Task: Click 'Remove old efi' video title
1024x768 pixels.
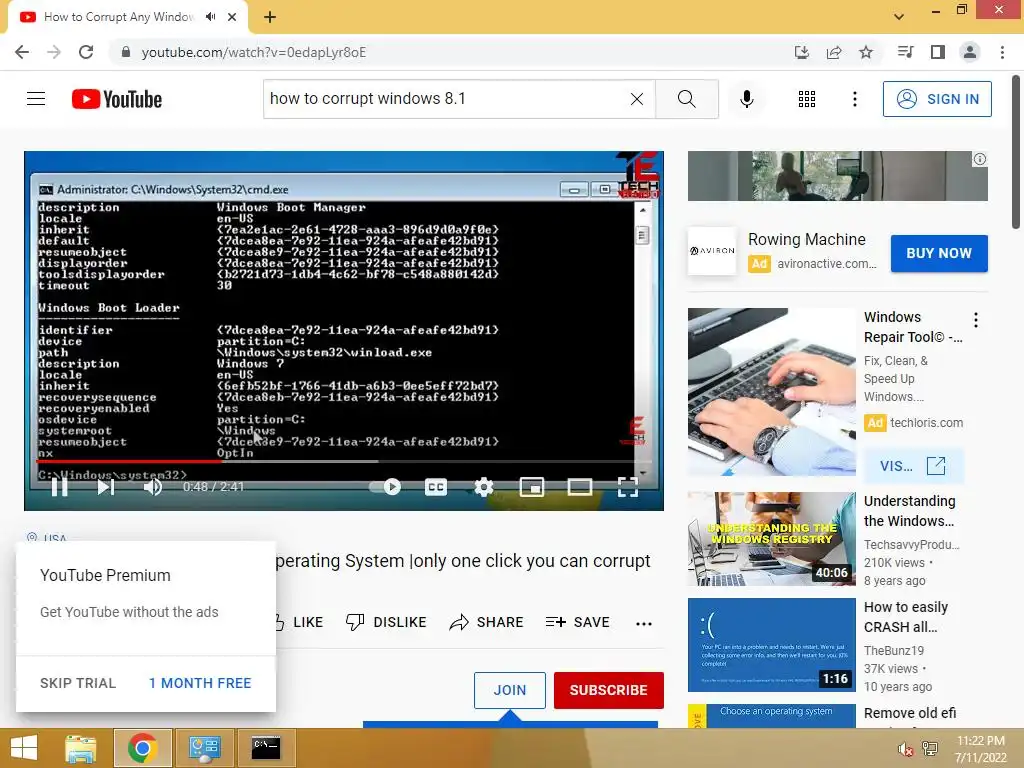Action: coord(910,713)
